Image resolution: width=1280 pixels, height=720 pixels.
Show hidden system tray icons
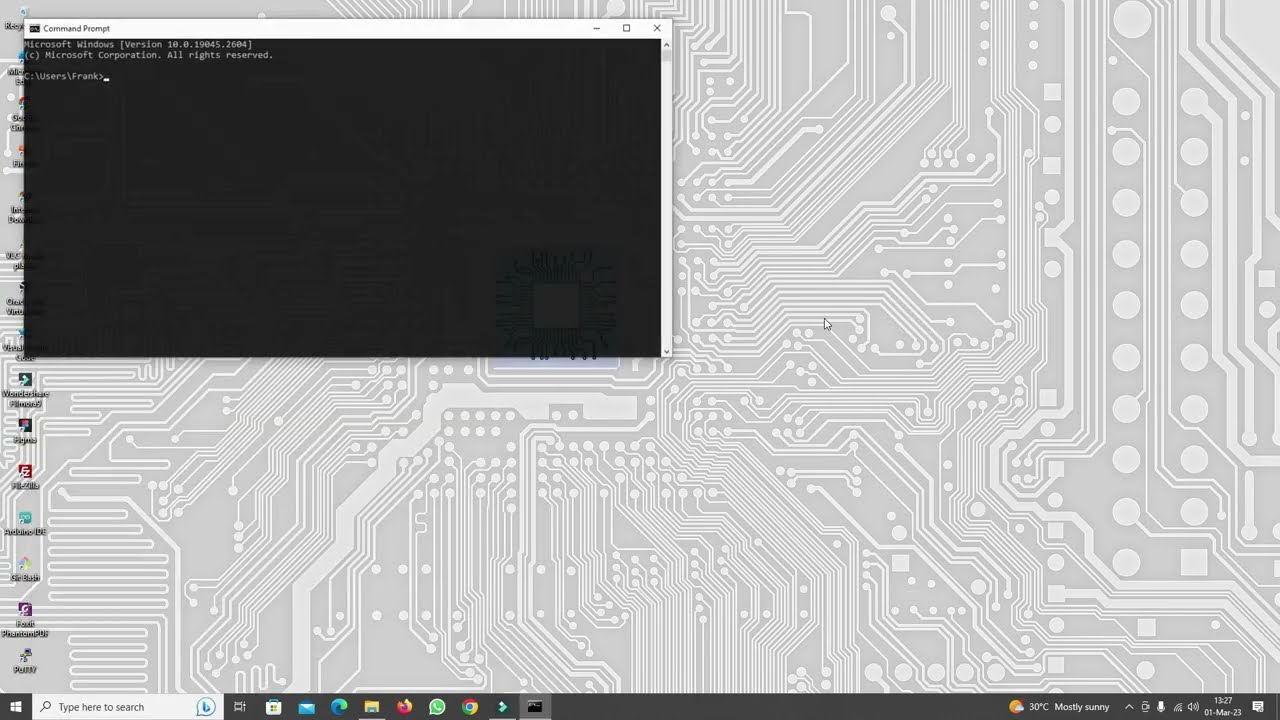(x=1129, y=707)
